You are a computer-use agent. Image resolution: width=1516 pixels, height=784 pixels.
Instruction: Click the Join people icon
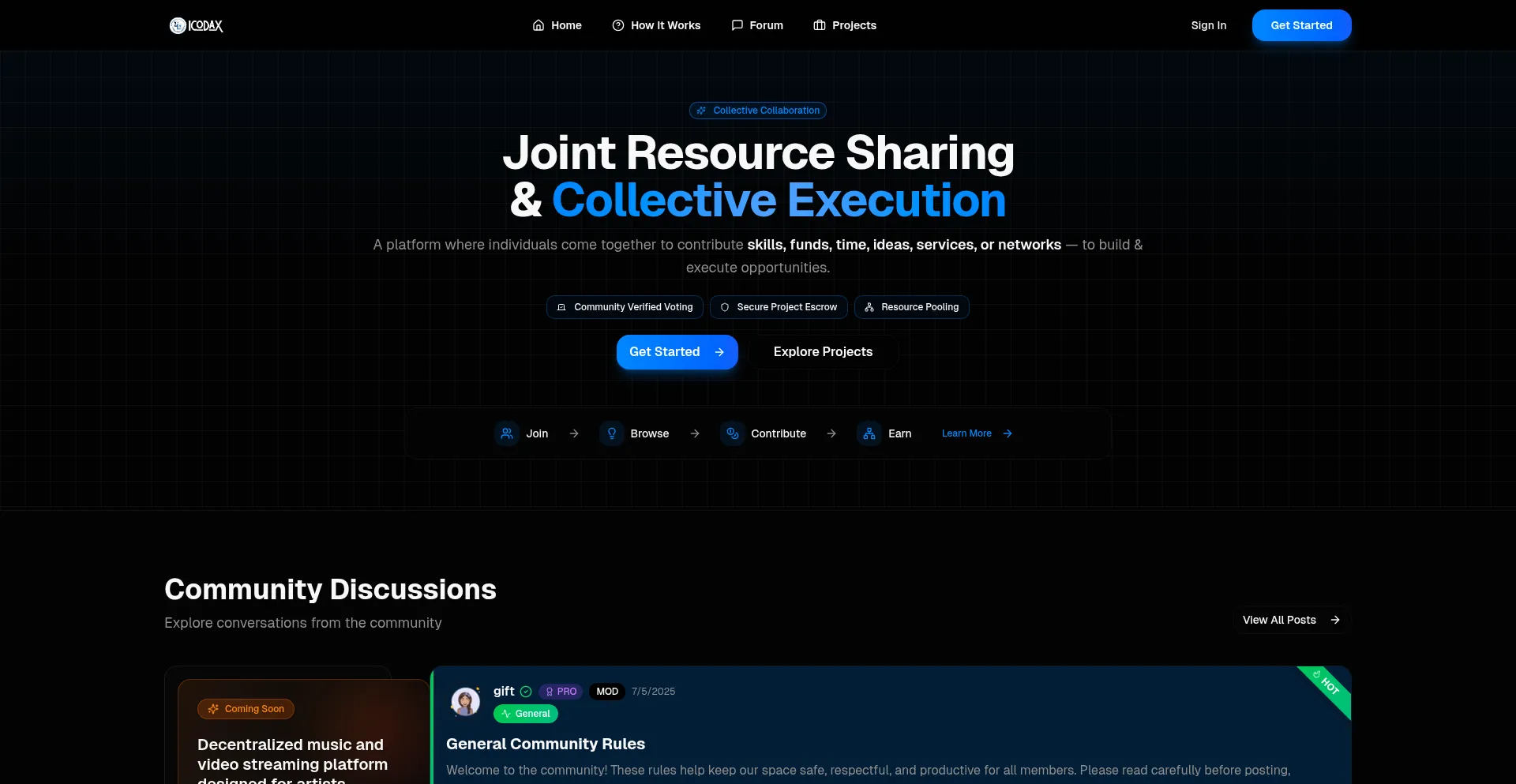(507, 433)
